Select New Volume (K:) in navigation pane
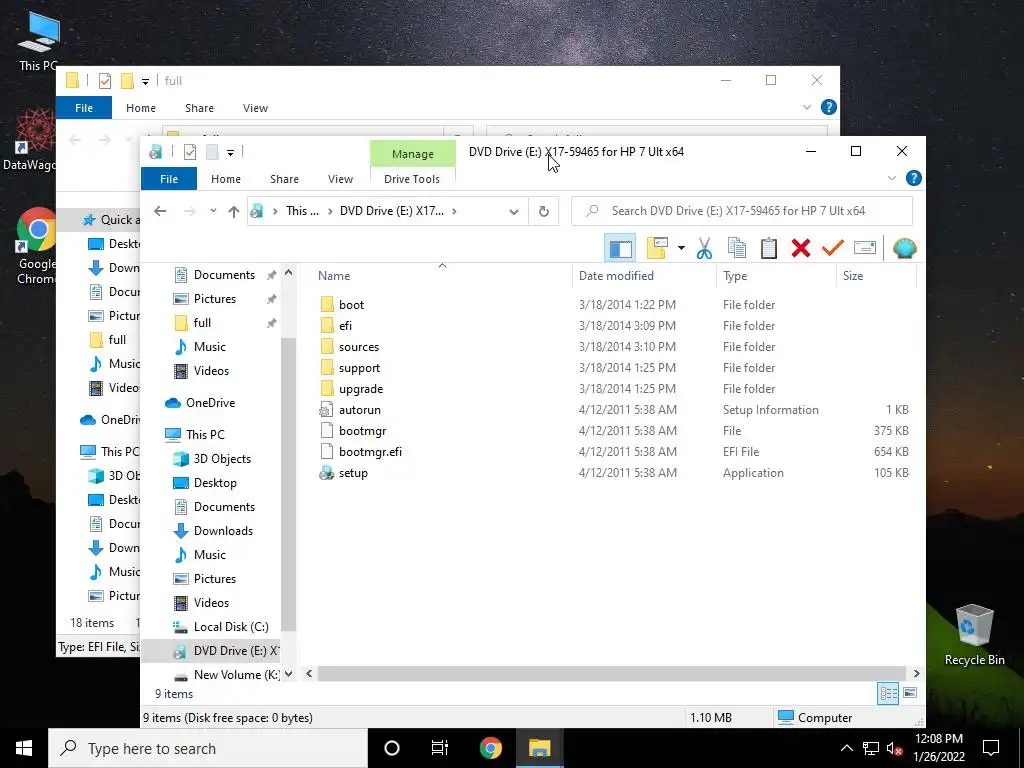 pos(227,675)
